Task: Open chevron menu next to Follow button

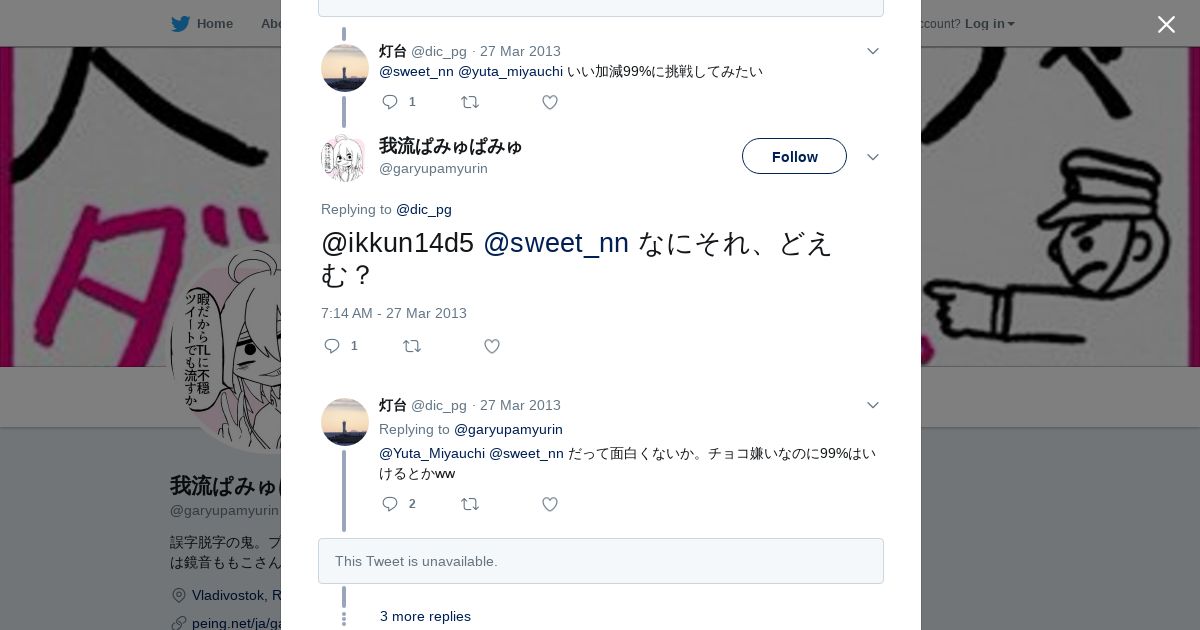Action: click(x=872, y=157)
